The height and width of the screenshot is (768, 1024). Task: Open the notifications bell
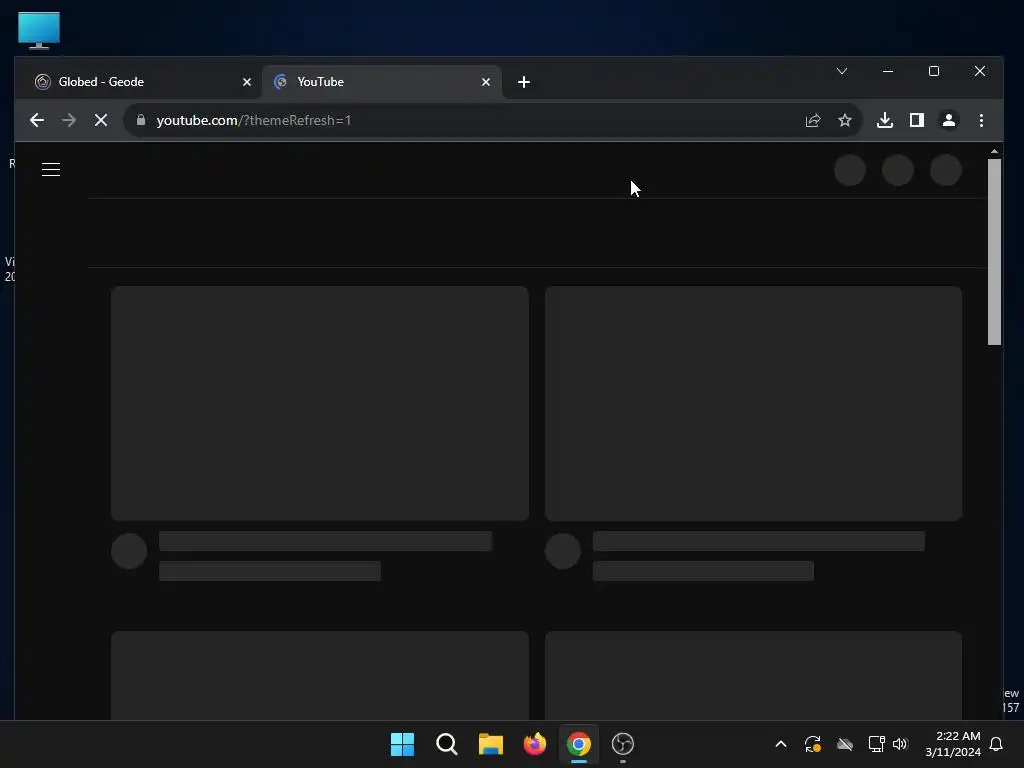pos(997,744)
